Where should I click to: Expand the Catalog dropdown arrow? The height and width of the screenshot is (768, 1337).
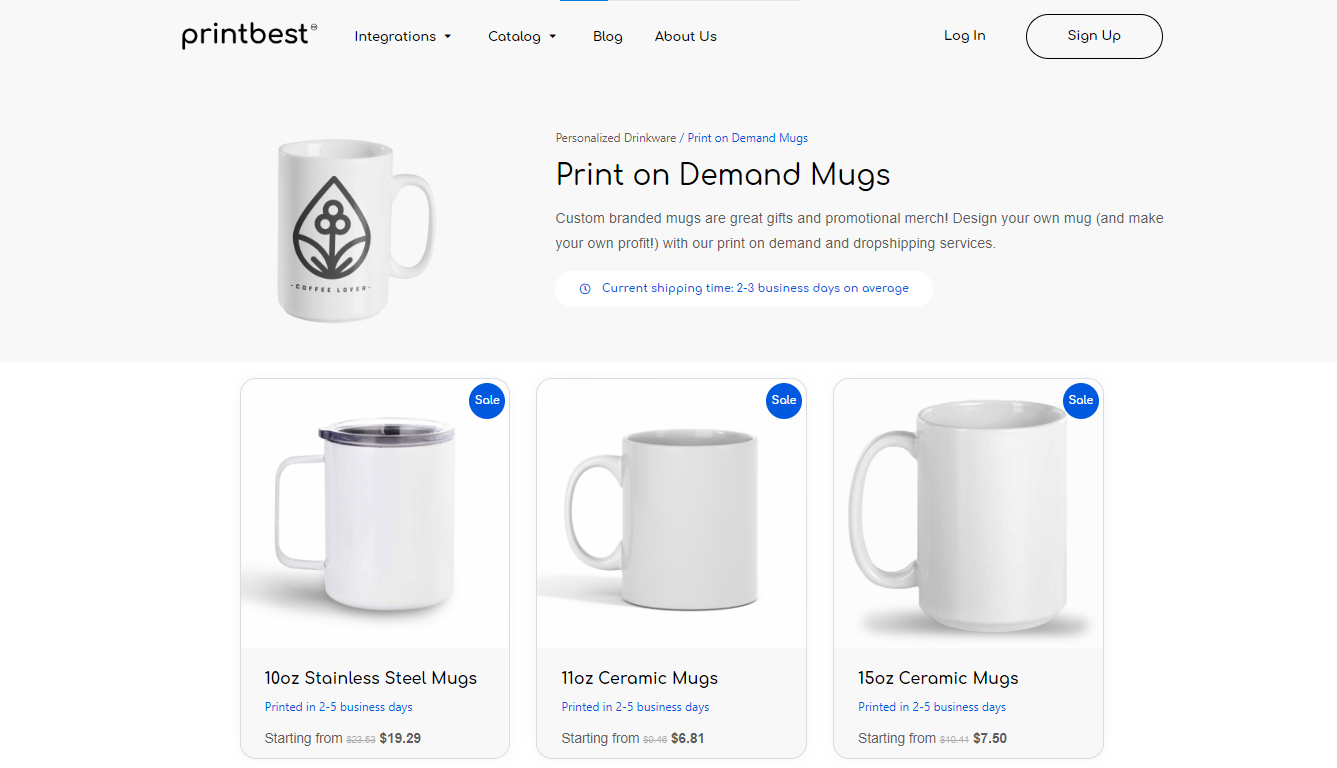tap(552, 37)
